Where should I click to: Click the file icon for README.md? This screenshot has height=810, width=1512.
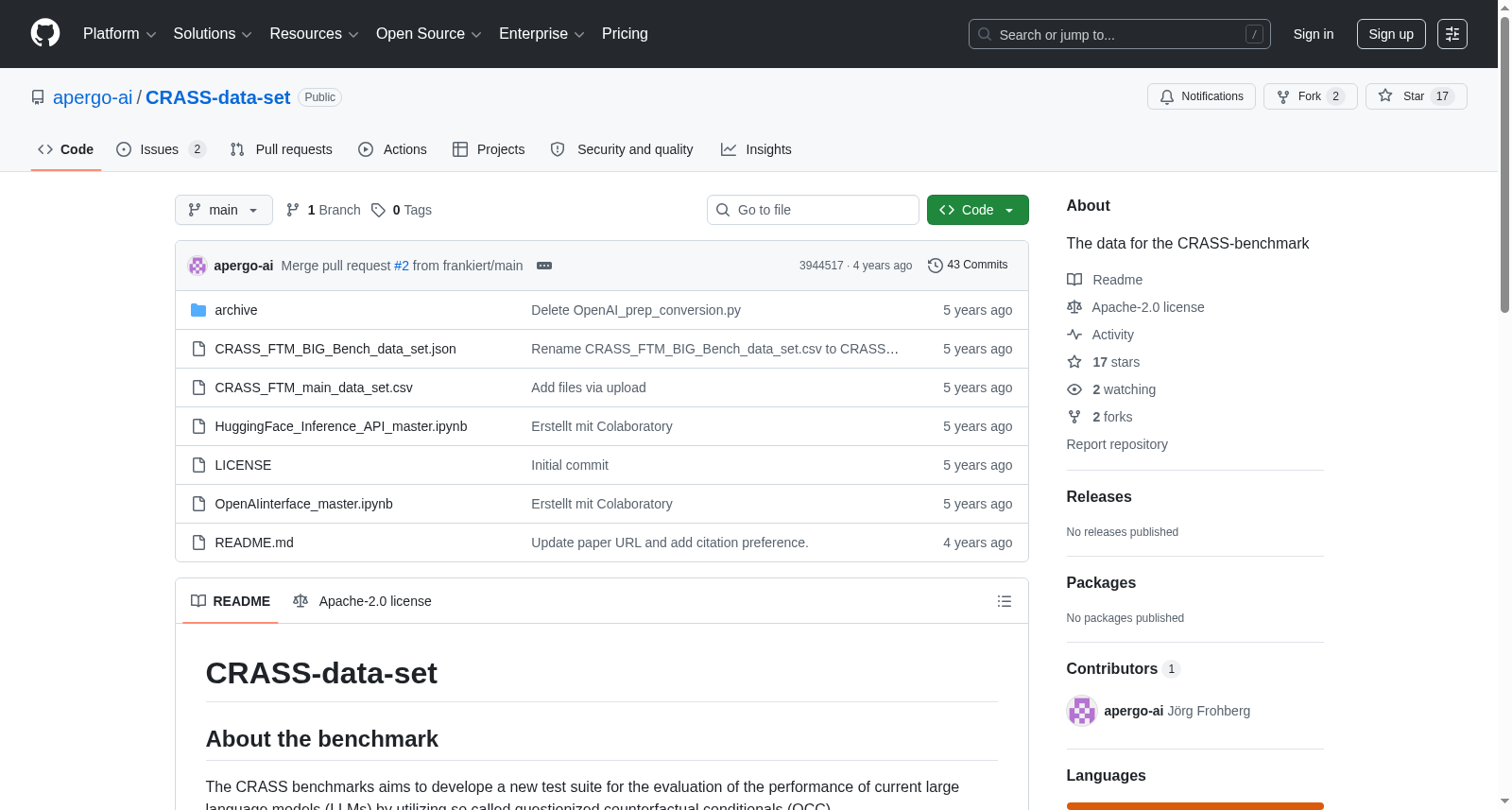[x=198, y=543]
